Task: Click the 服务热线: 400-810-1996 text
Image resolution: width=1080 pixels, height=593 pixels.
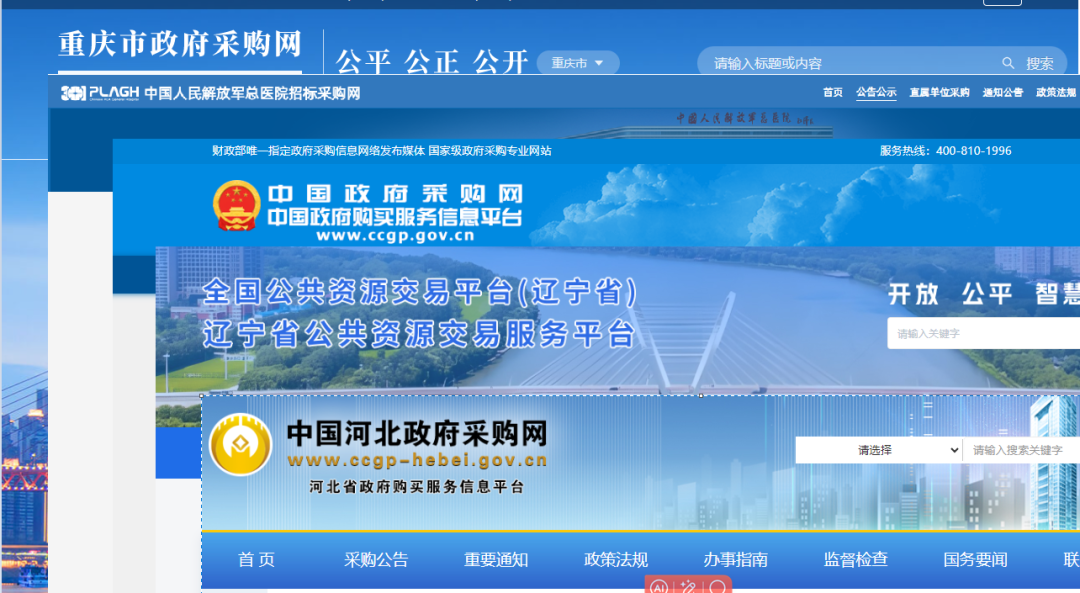Action: pyautogui.click(x=946, y=151)
